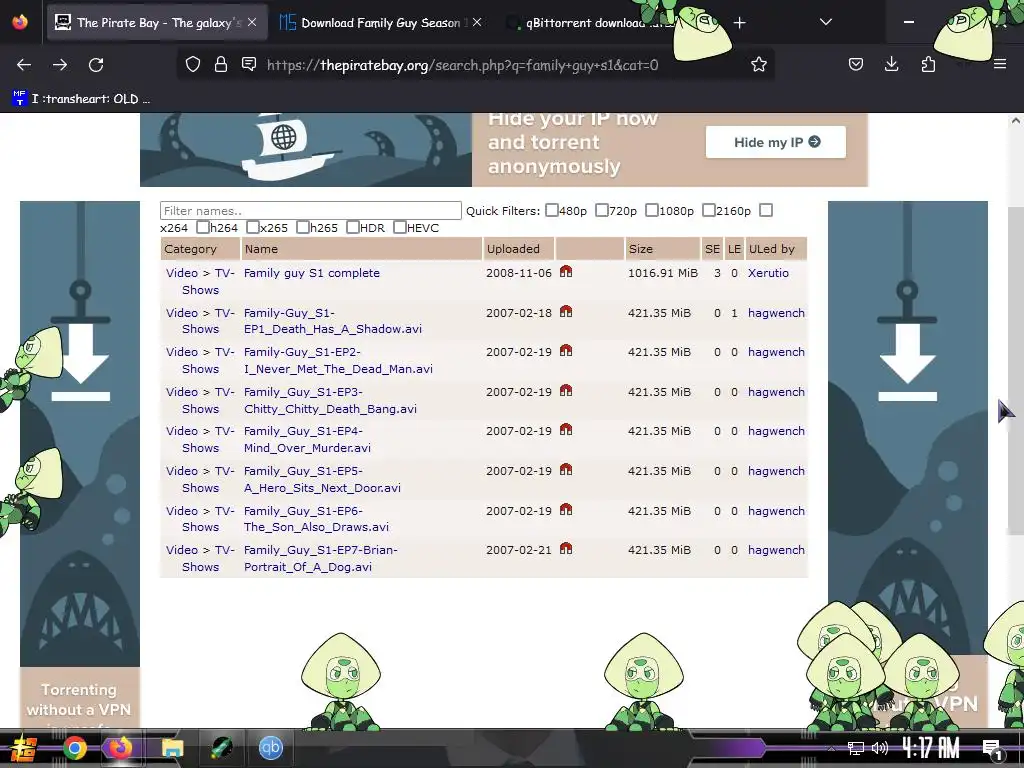
Task: Click the 4:17 AM taskbar clock
Action: 931,748
